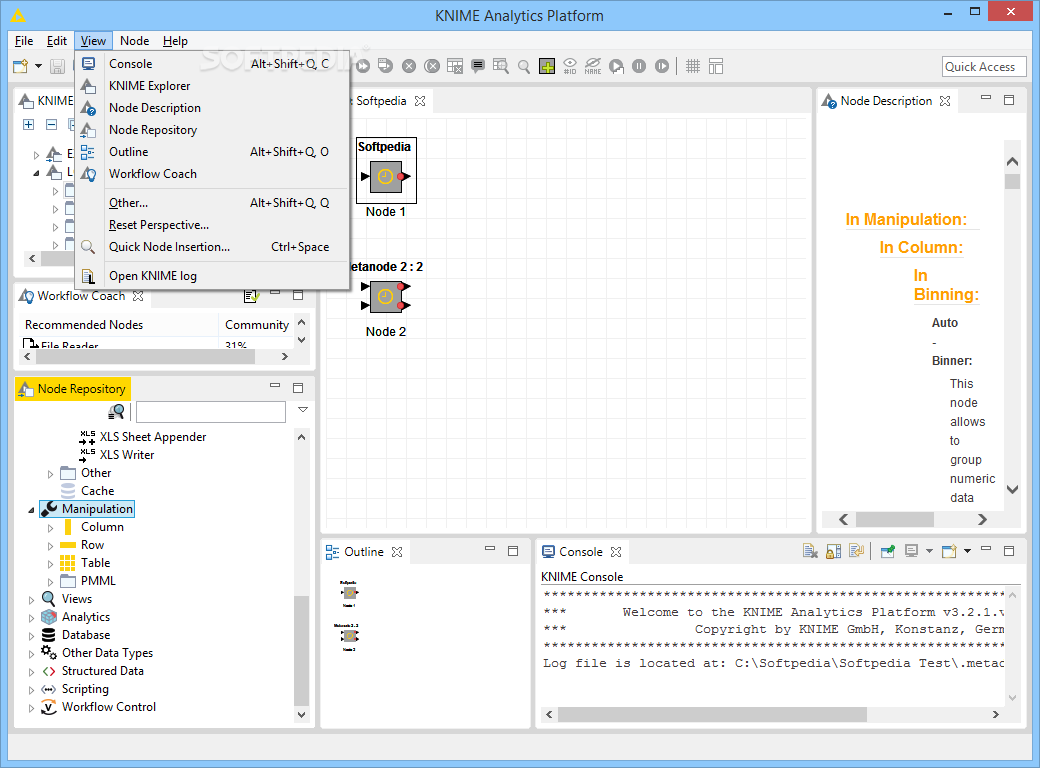Click Execute and open views icon
1040x768 pixels.
[385, 66]
